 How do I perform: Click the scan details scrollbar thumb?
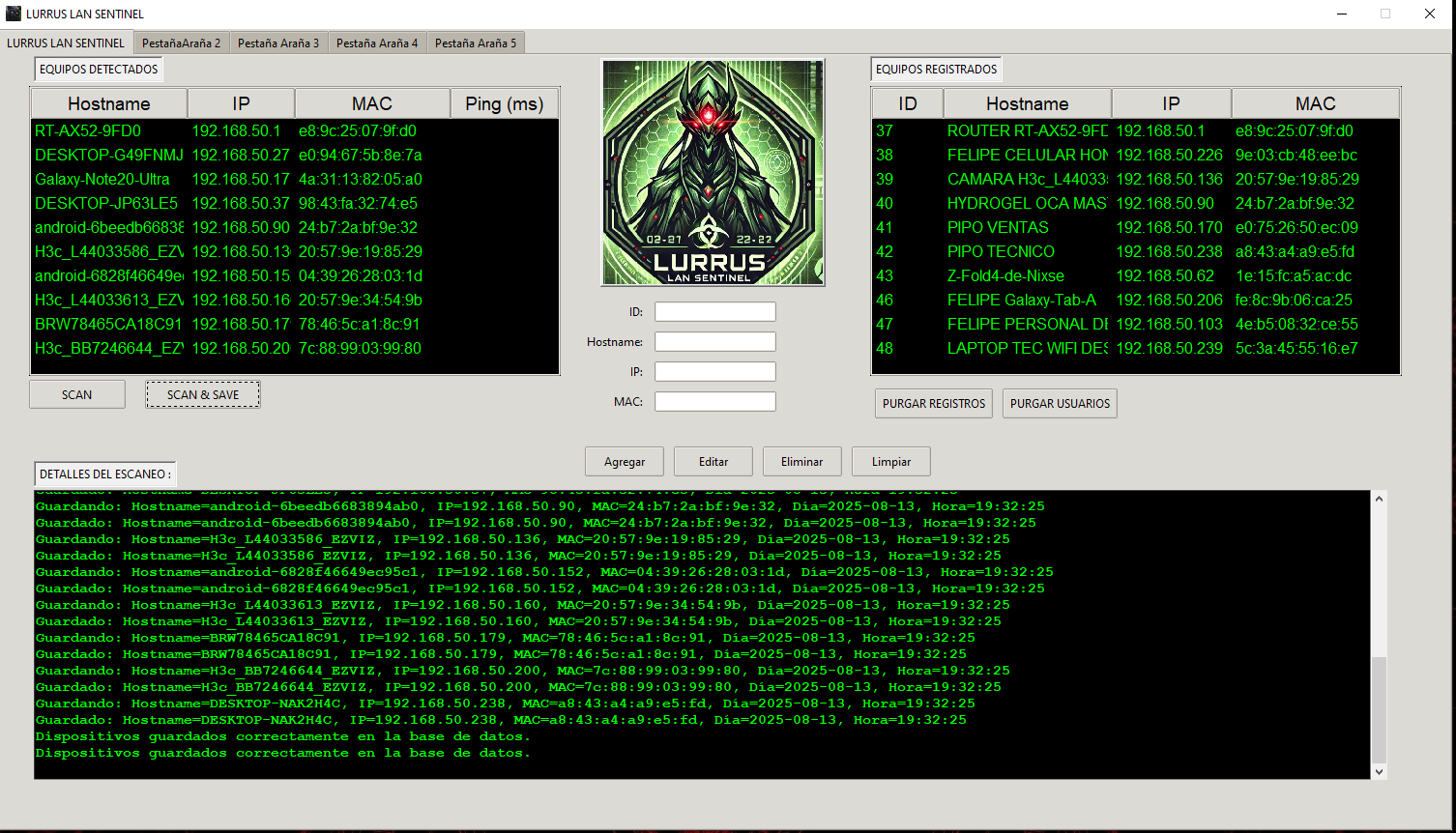[x=1380, y=710]
